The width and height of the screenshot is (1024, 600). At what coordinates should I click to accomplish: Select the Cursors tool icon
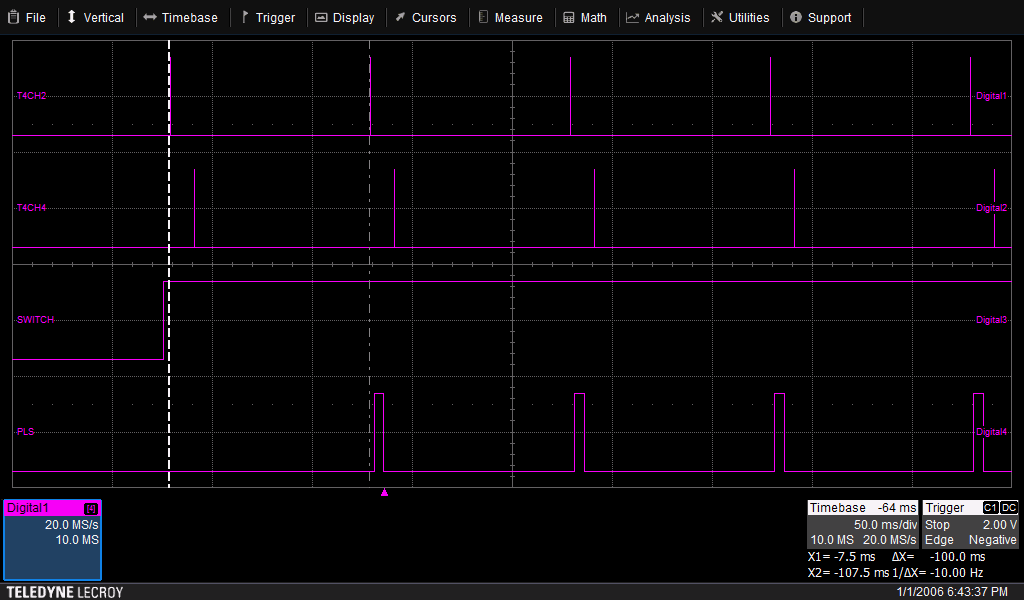pyautogui.click(x=400, y=17)
